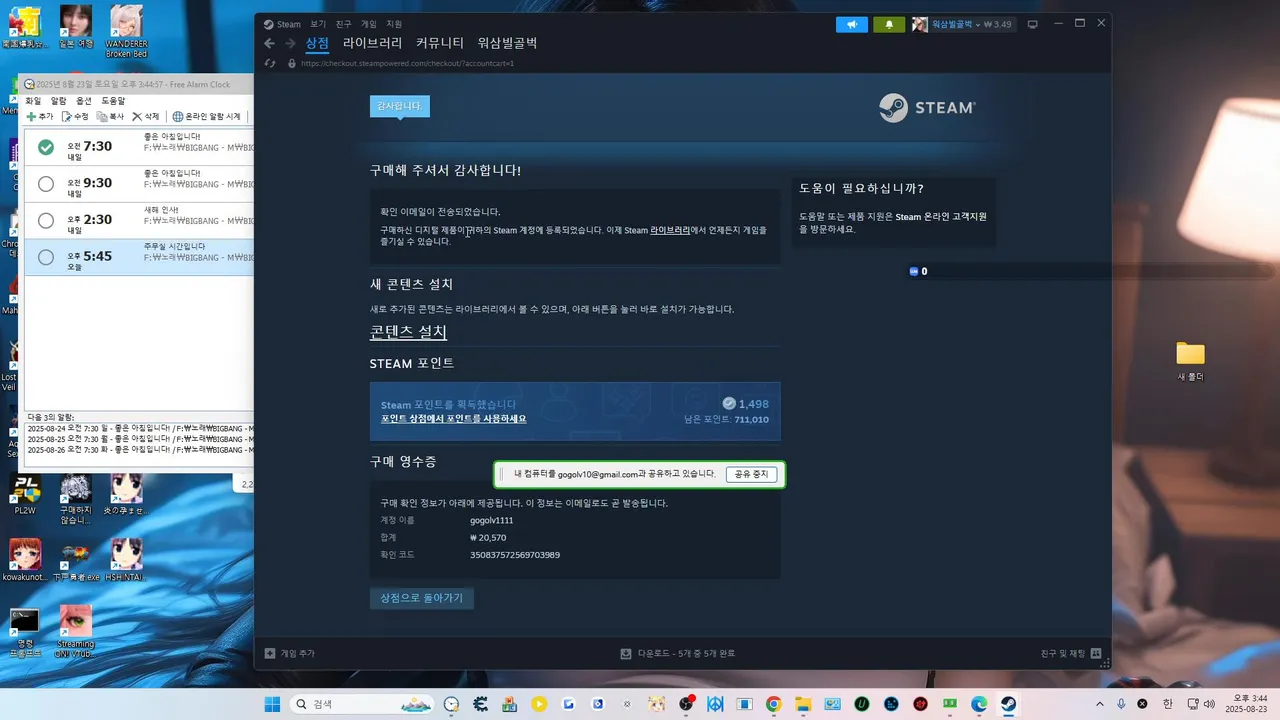
Task: Open the Steam menu in title bar
Action: pyautogui.click(x=282, y=24)
